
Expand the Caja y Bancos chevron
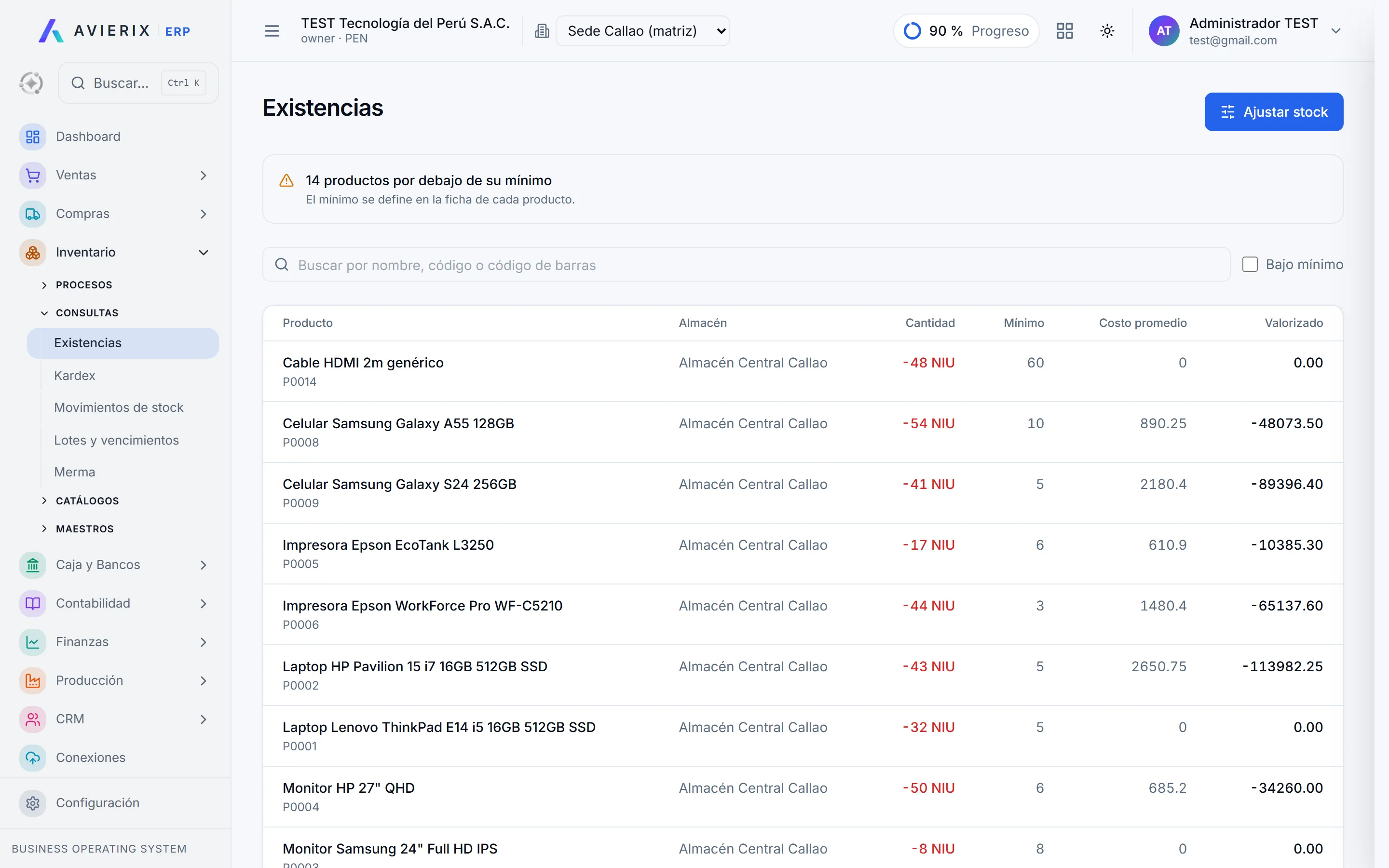pos(203,565)
